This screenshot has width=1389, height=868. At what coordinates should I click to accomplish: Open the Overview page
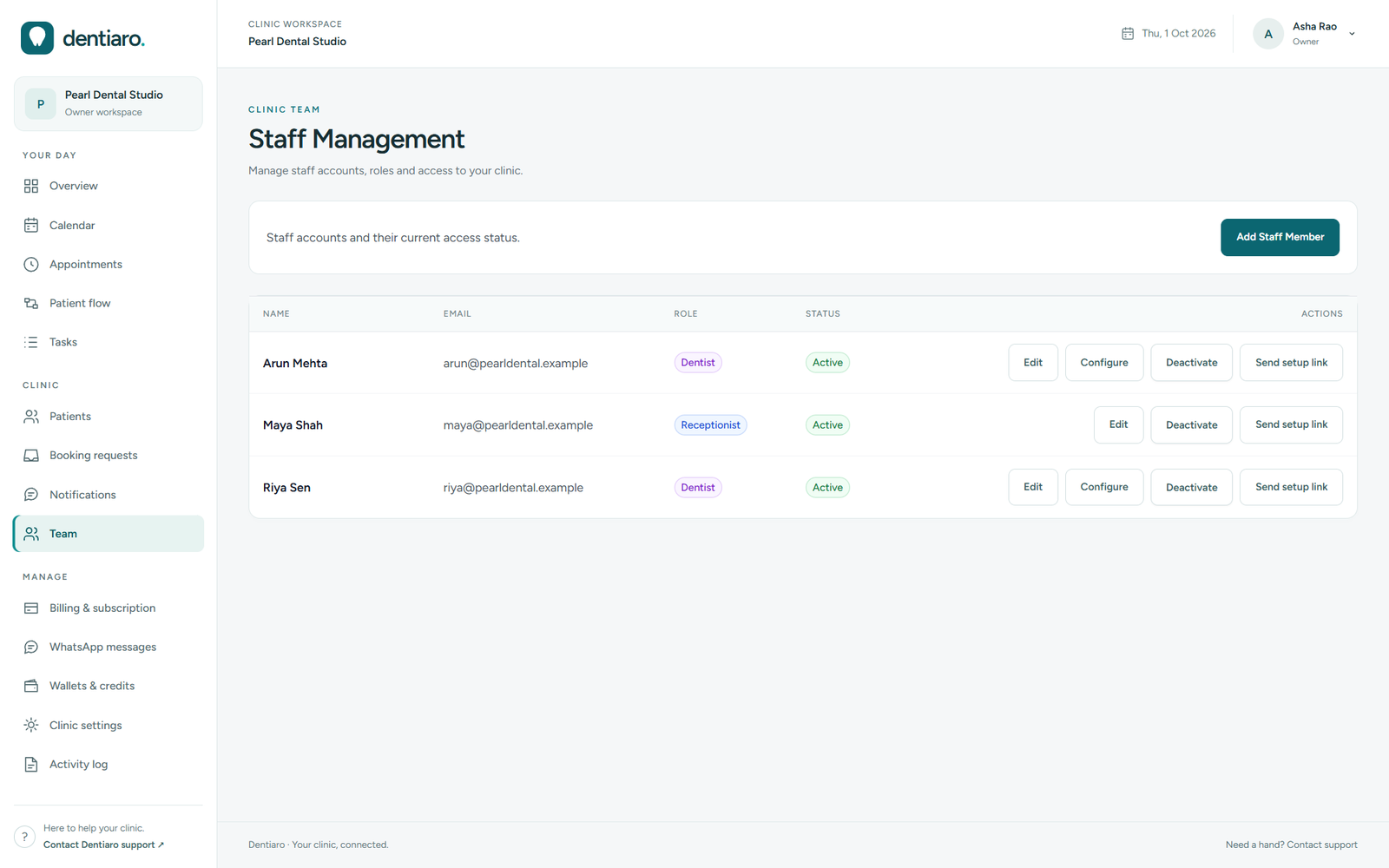109,186
